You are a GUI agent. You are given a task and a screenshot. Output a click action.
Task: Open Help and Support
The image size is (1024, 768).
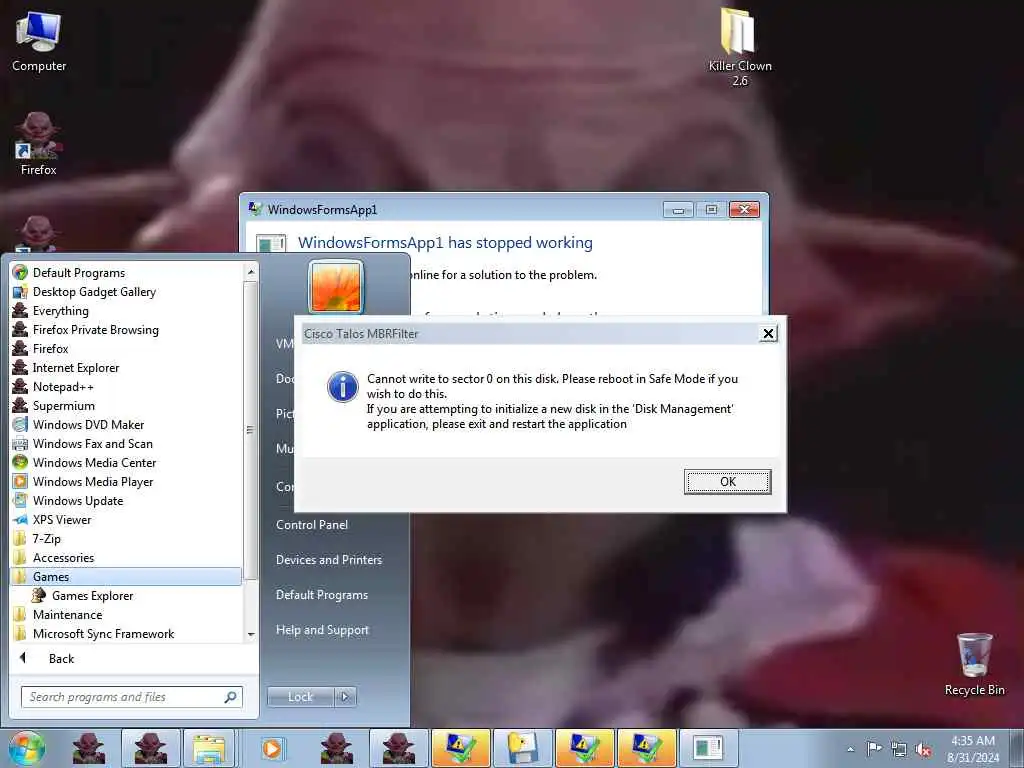point(323,630)
